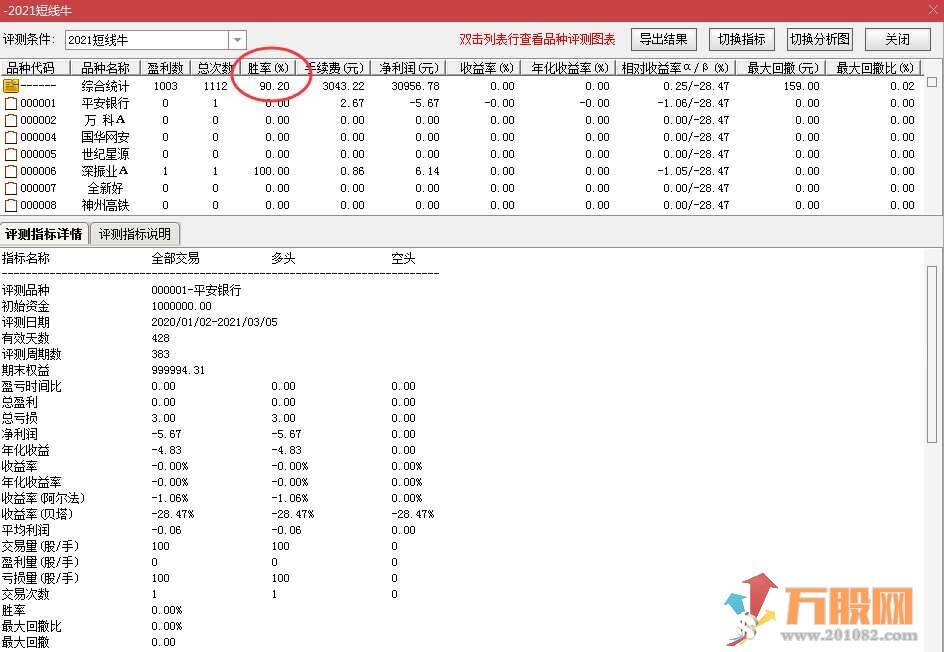Image resolution: width=944 pixels, height=652 pixels.
Task: Click the 切换指标 button
Action: (742, 40)
